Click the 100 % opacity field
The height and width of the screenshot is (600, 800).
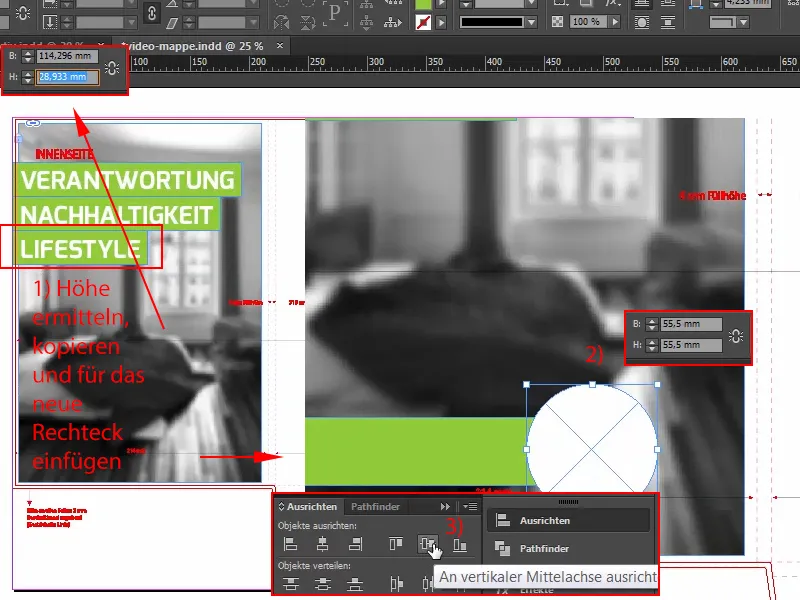(588, 22)
